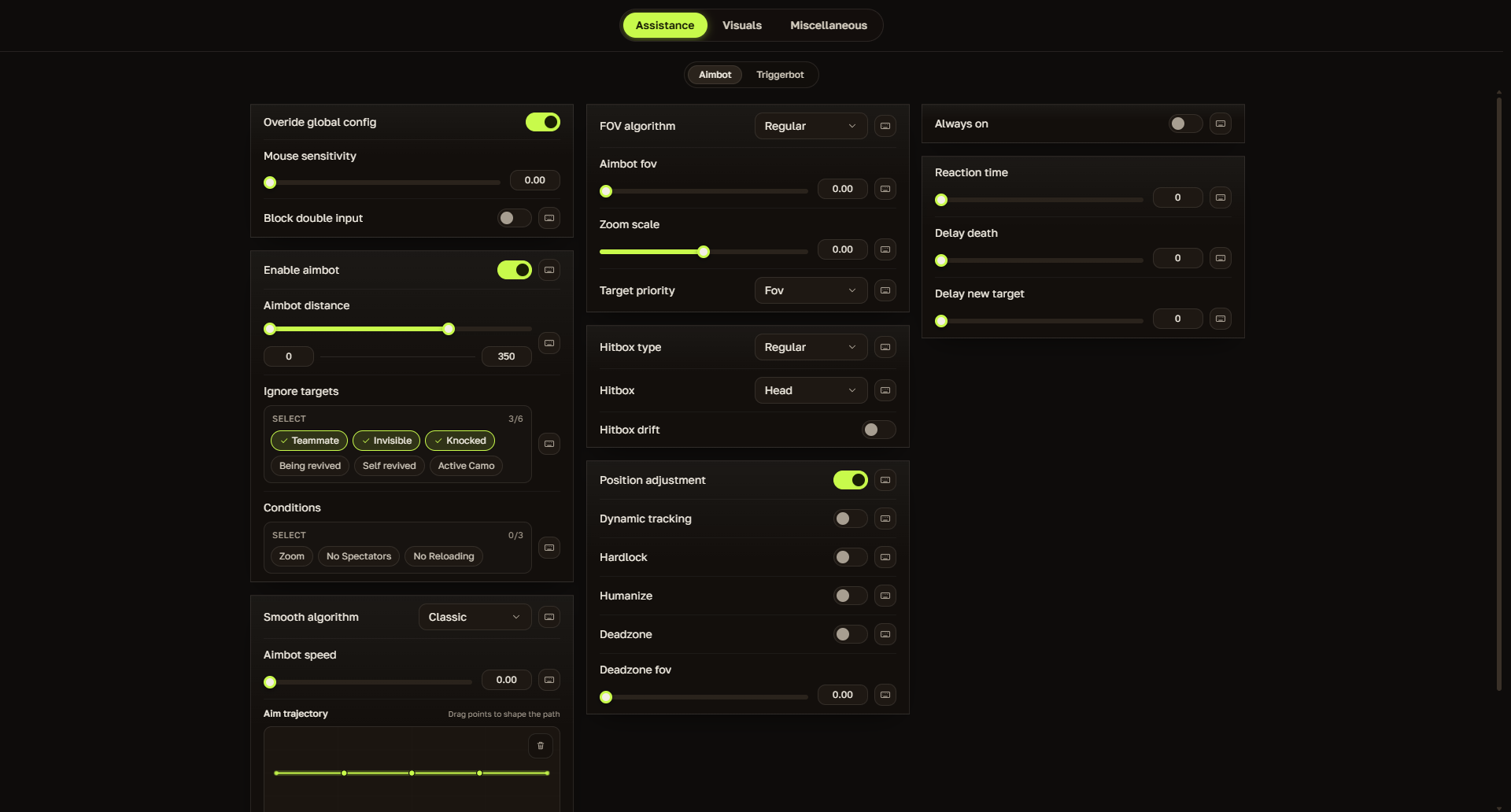Click the trash icon in Aim trajectory
The width and height of the screenshot is (1511, 812).
[x=541, y=746]
